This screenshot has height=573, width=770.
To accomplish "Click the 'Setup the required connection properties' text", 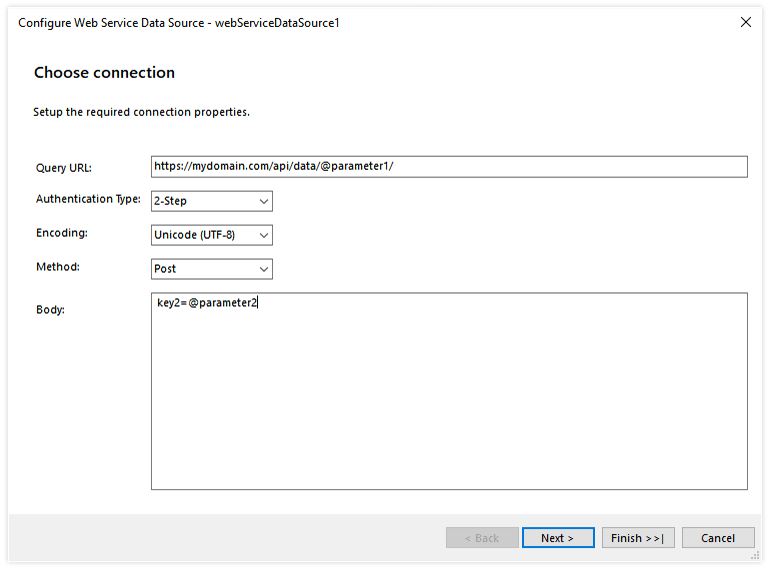I will pos(141,112).
